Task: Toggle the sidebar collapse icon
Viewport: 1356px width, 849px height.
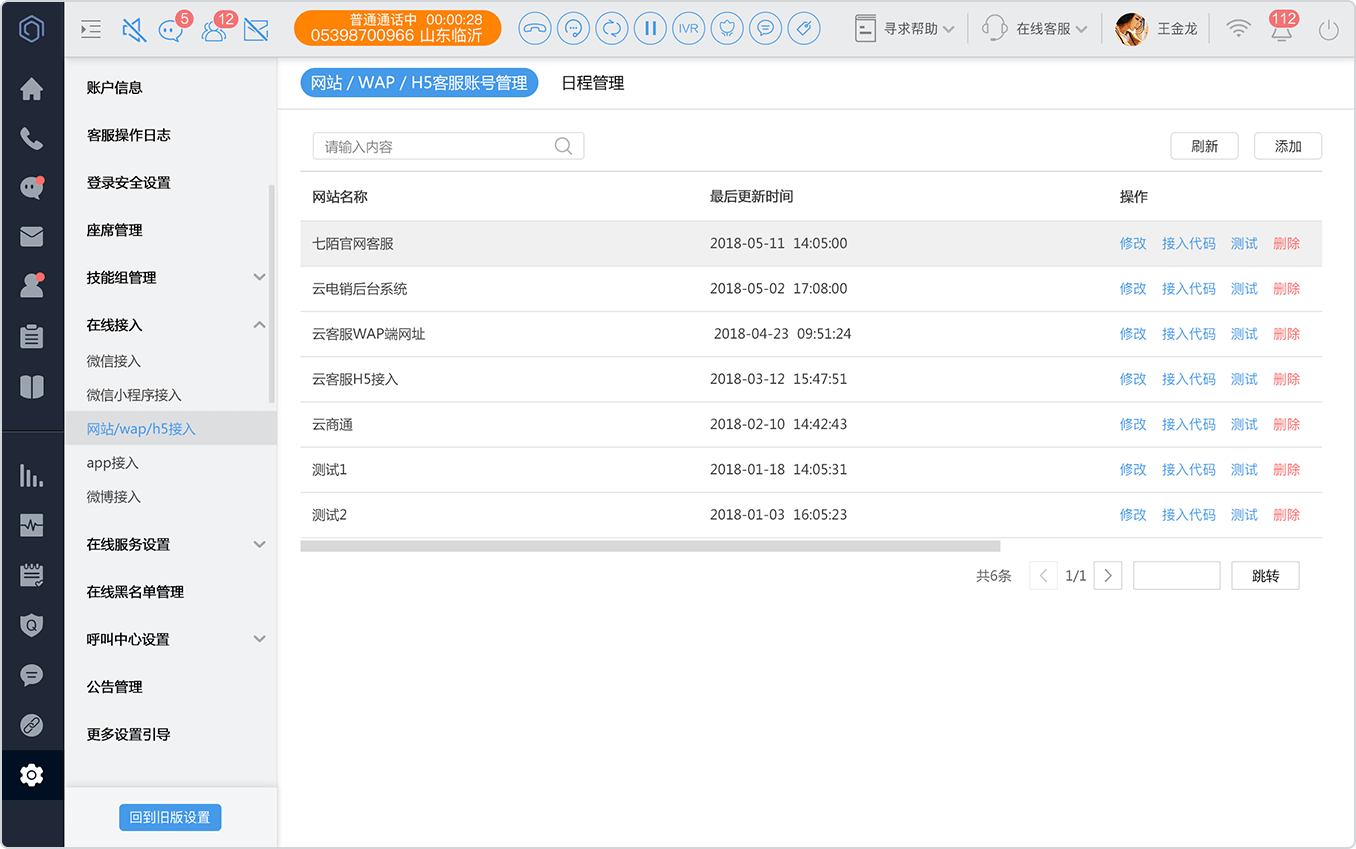Action: coord(91,29)
